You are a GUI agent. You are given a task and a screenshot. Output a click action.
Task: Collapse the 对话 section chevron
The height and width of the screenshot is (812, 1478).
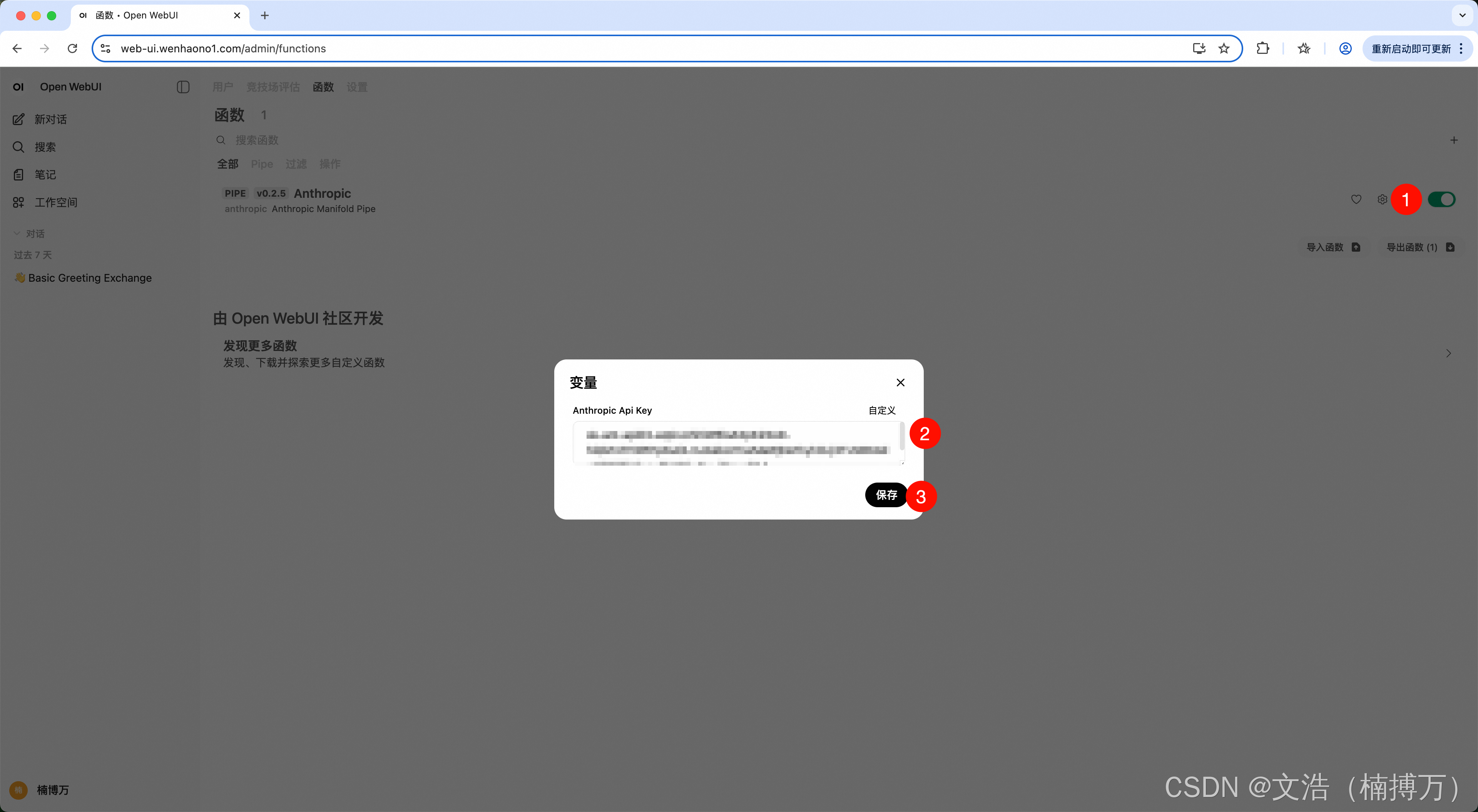point(17,234)
